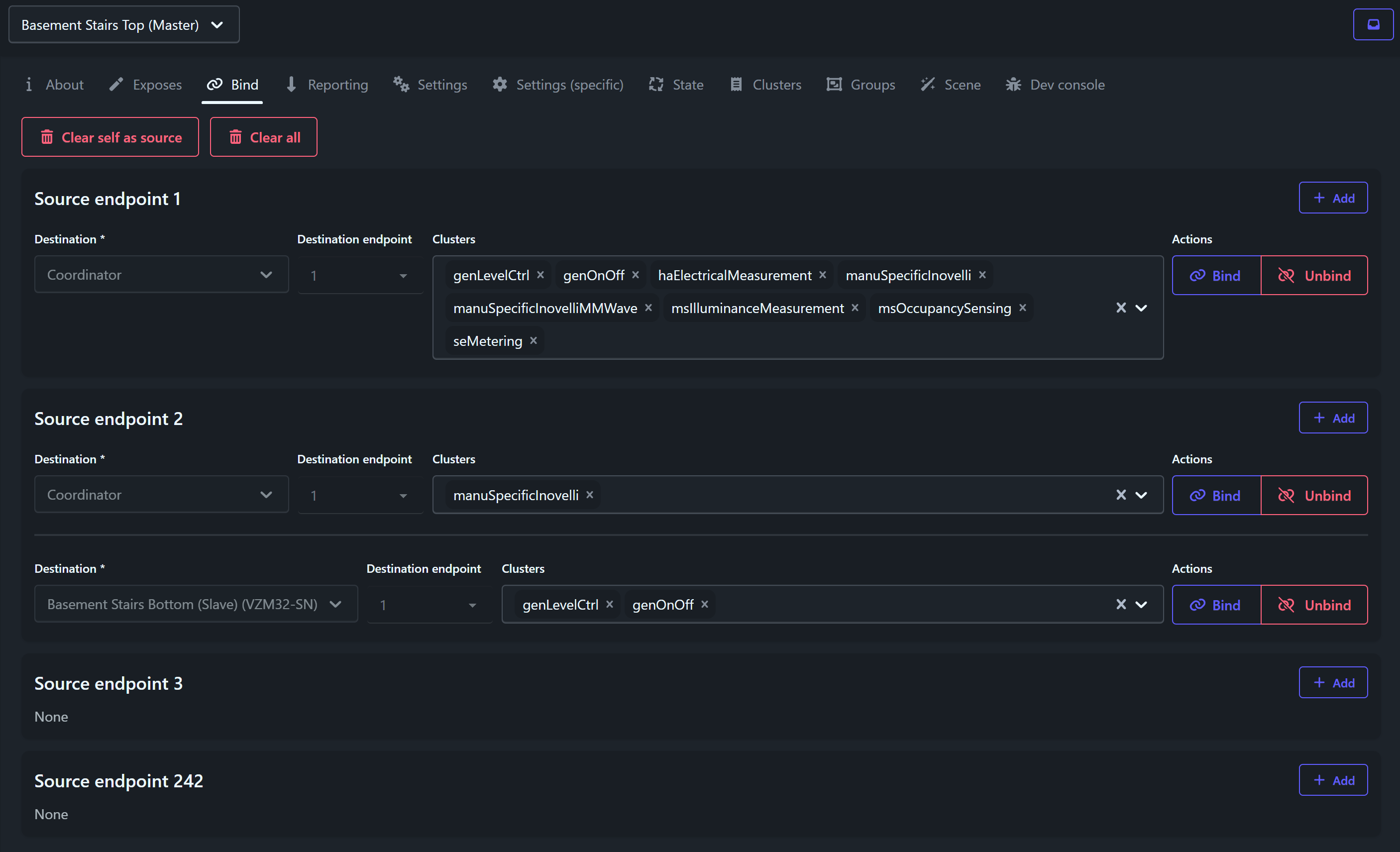Unbind the Basement Stairs Bottom binding

(x=1313, y=605)
